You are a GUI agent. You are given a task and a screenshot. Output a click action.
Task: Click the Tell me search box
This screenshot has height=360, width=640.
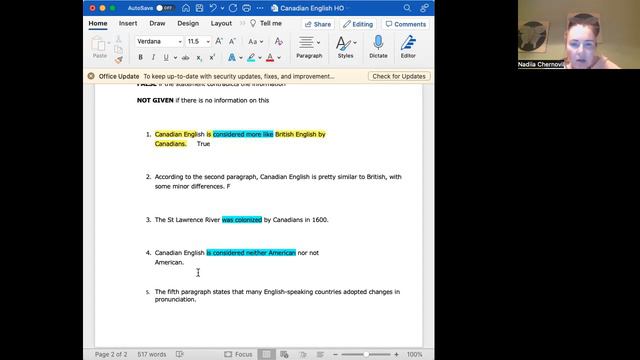[x=266, y=24]
